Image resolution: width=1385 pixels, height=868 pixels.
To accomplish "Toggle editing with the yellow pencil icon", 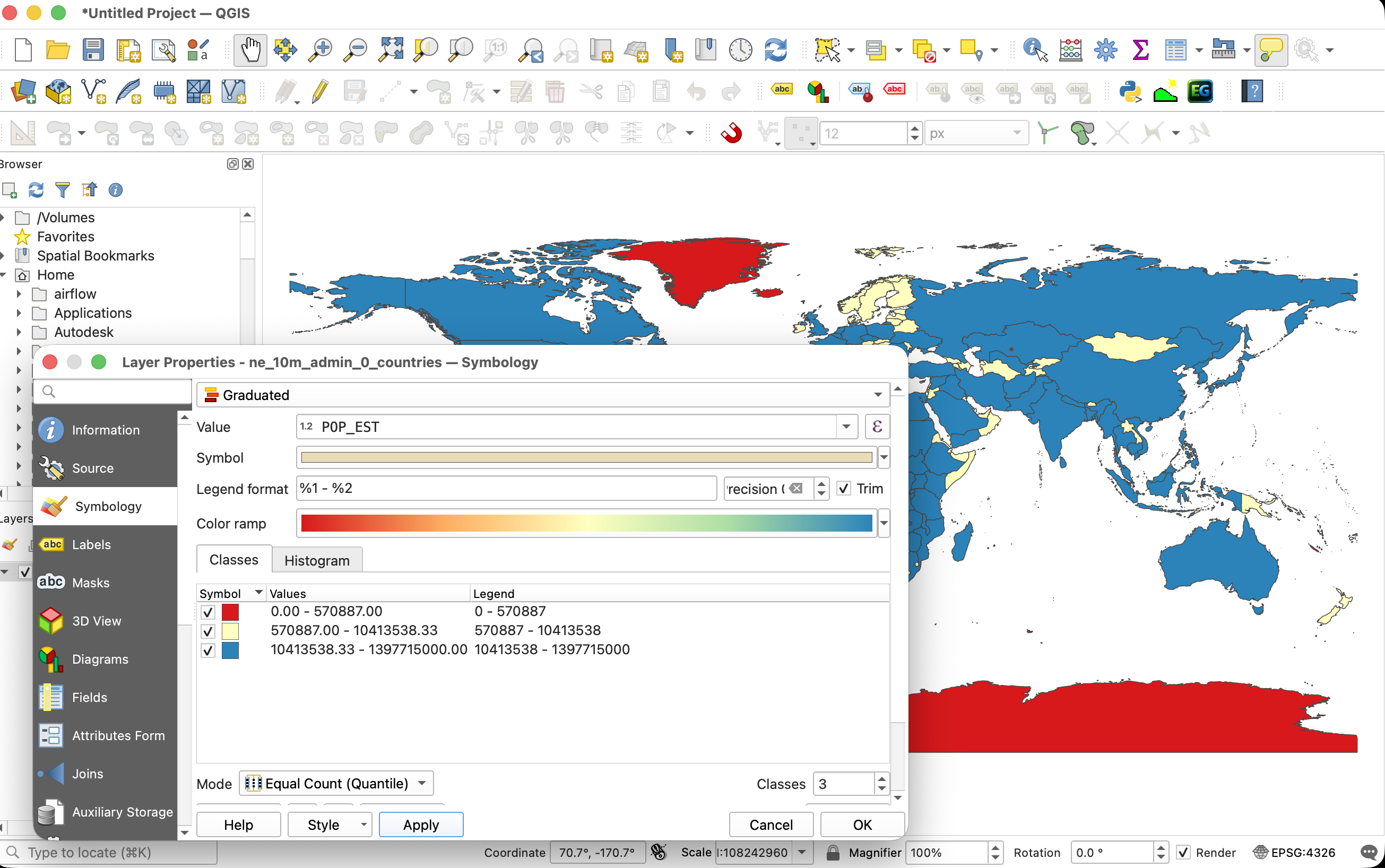I will click(320, 91).
